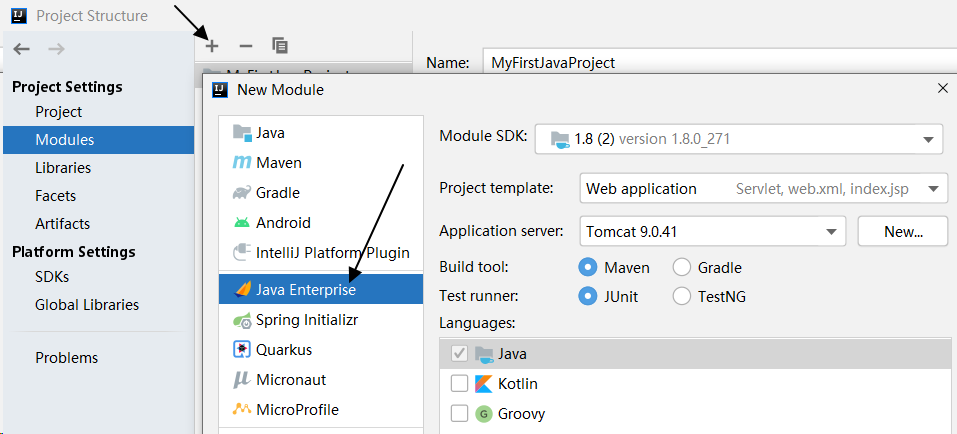Select the Quarkus icon
Image resolution: width=957 pixels, height=434 pixels.
pyautogui.click(x=242, y=350)
